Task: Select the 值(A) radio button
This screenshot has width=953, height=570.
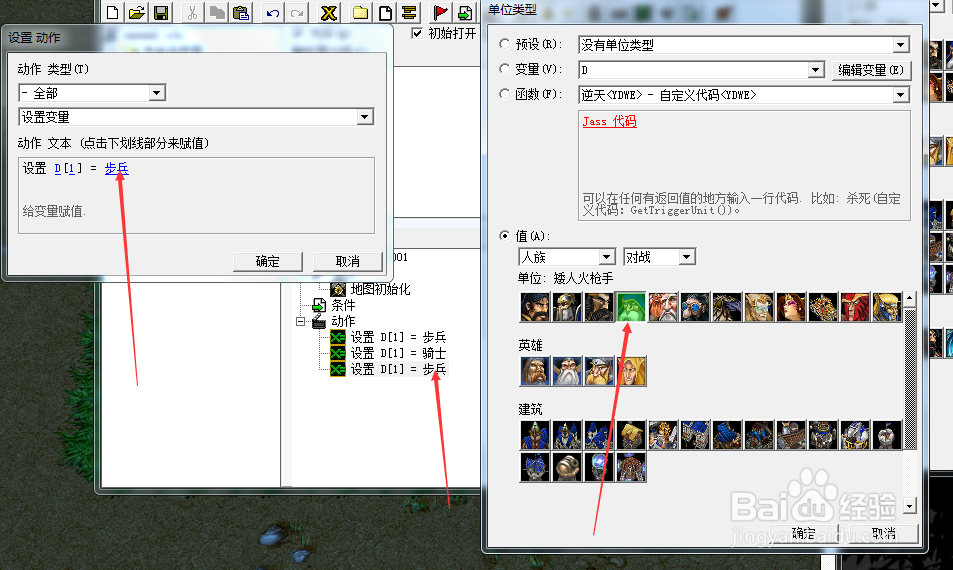Action: point(504,235)
